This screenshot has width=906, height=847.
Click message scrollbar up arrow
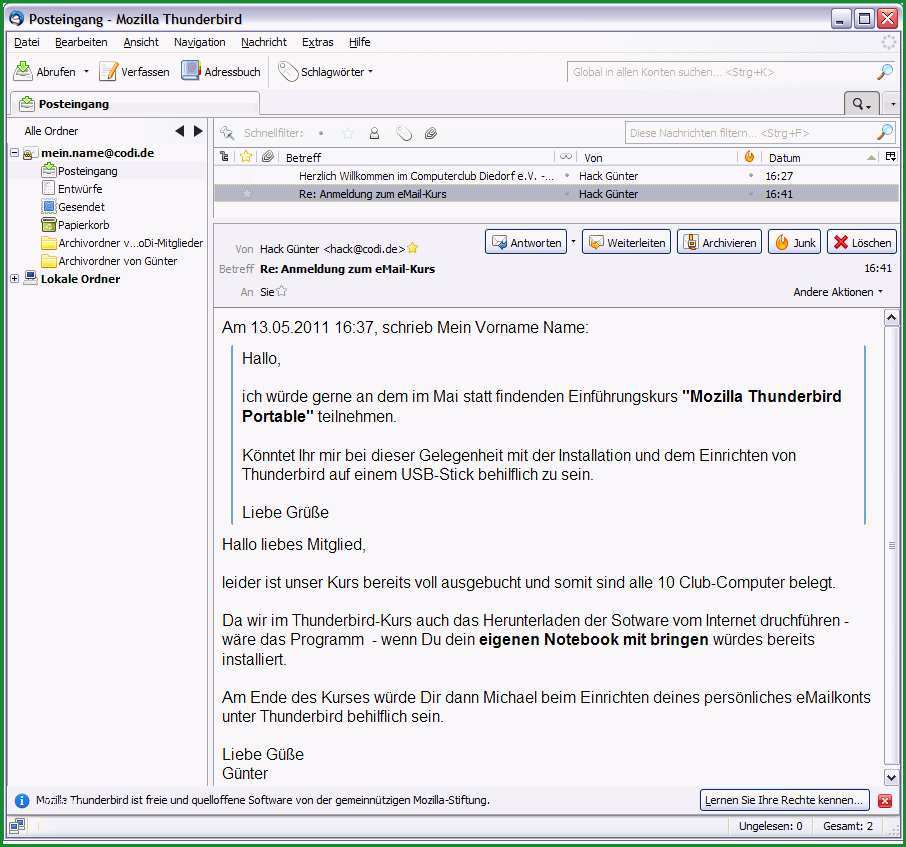[891, 317]
